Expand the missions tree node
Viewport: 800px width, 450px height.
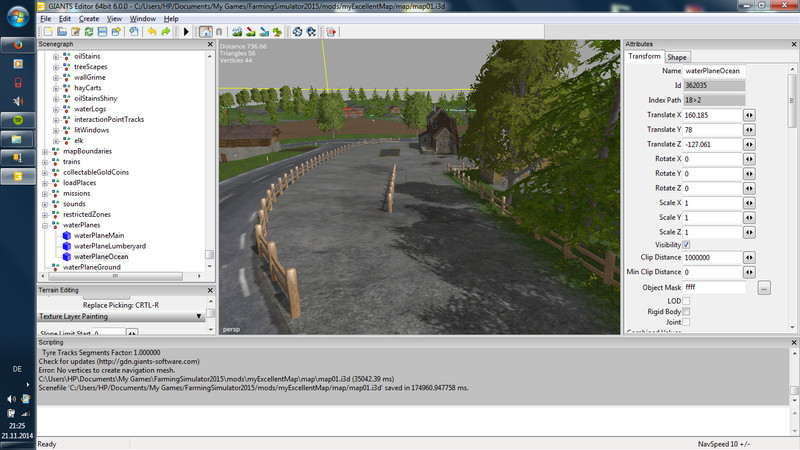pyautogui.click(x=45, y=193)
